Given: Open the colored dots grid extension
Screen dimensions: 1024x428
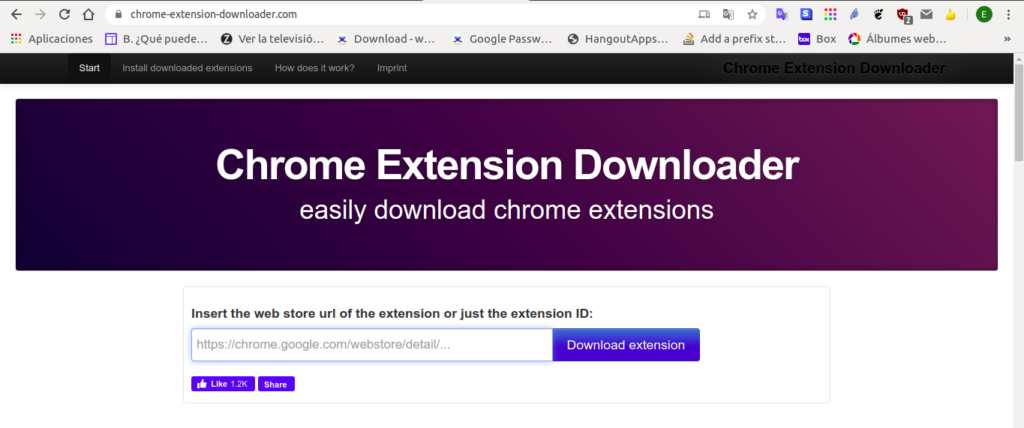Looking at the screenshot, I should [x=830, y=14].
